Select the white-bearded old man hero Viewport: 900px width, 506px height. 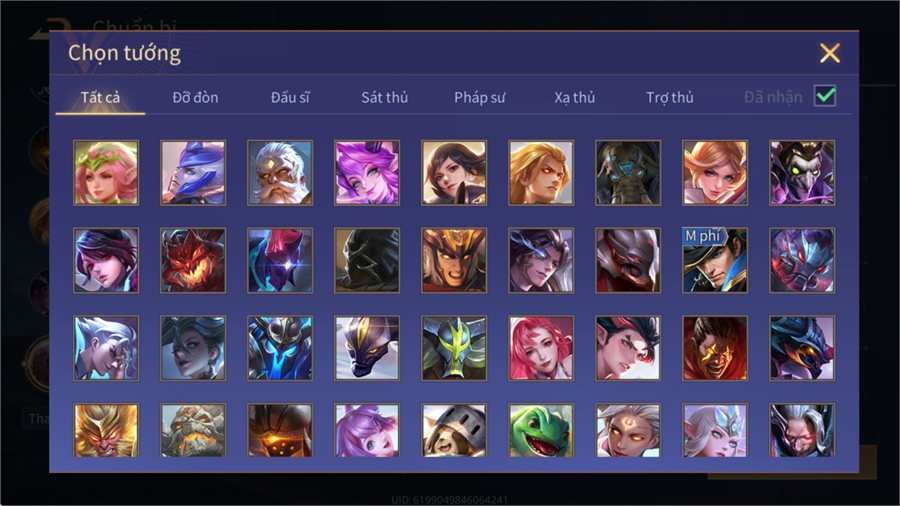280,173
